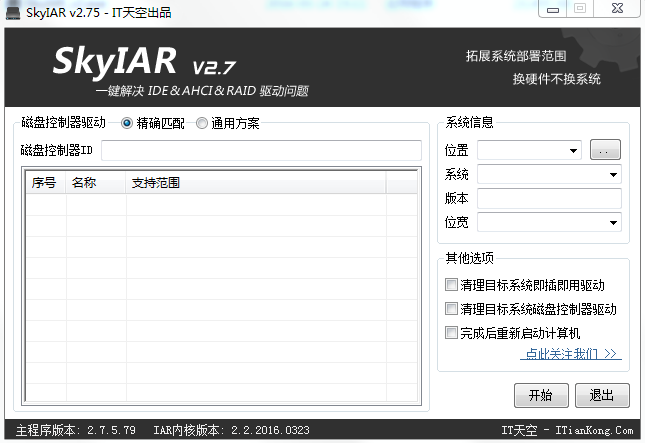Image resolution: width=645 pixels, height=443 pixels.
Task: Click the 版本 text field
Action: [549, 198]
